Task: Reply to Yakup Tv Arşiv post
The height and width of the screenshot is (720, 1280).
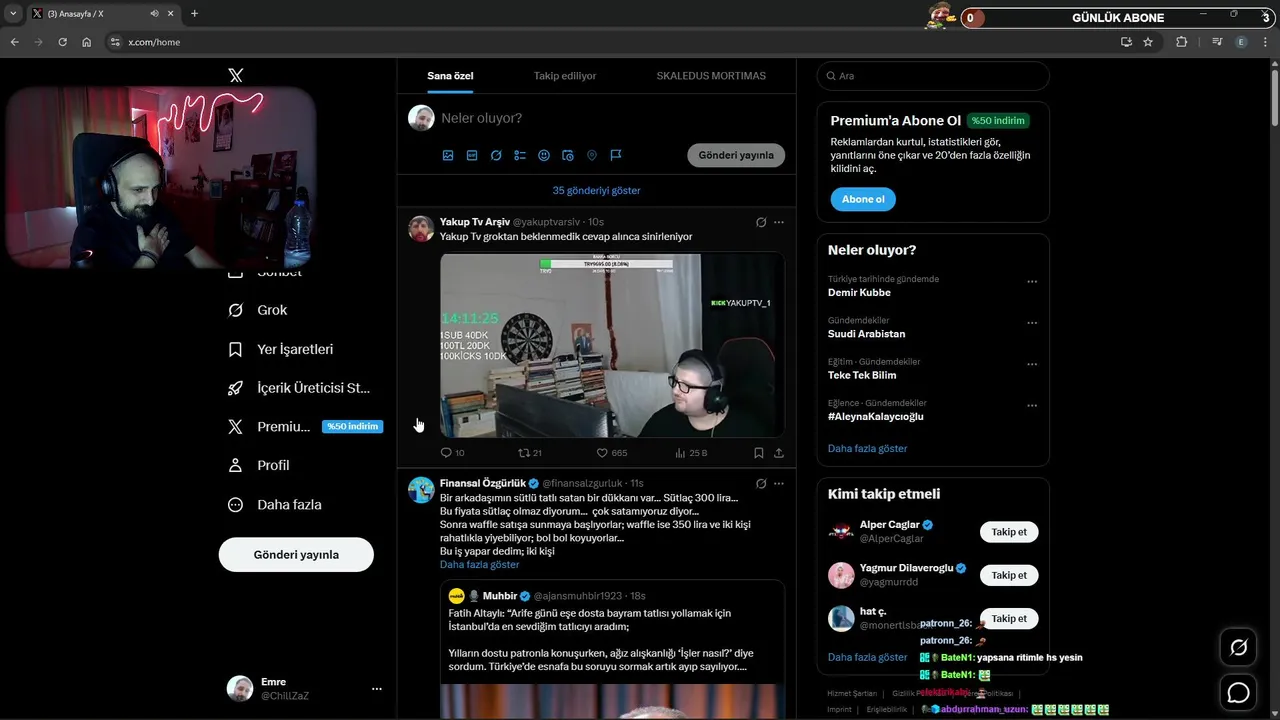Action: [x=452, y=453]
